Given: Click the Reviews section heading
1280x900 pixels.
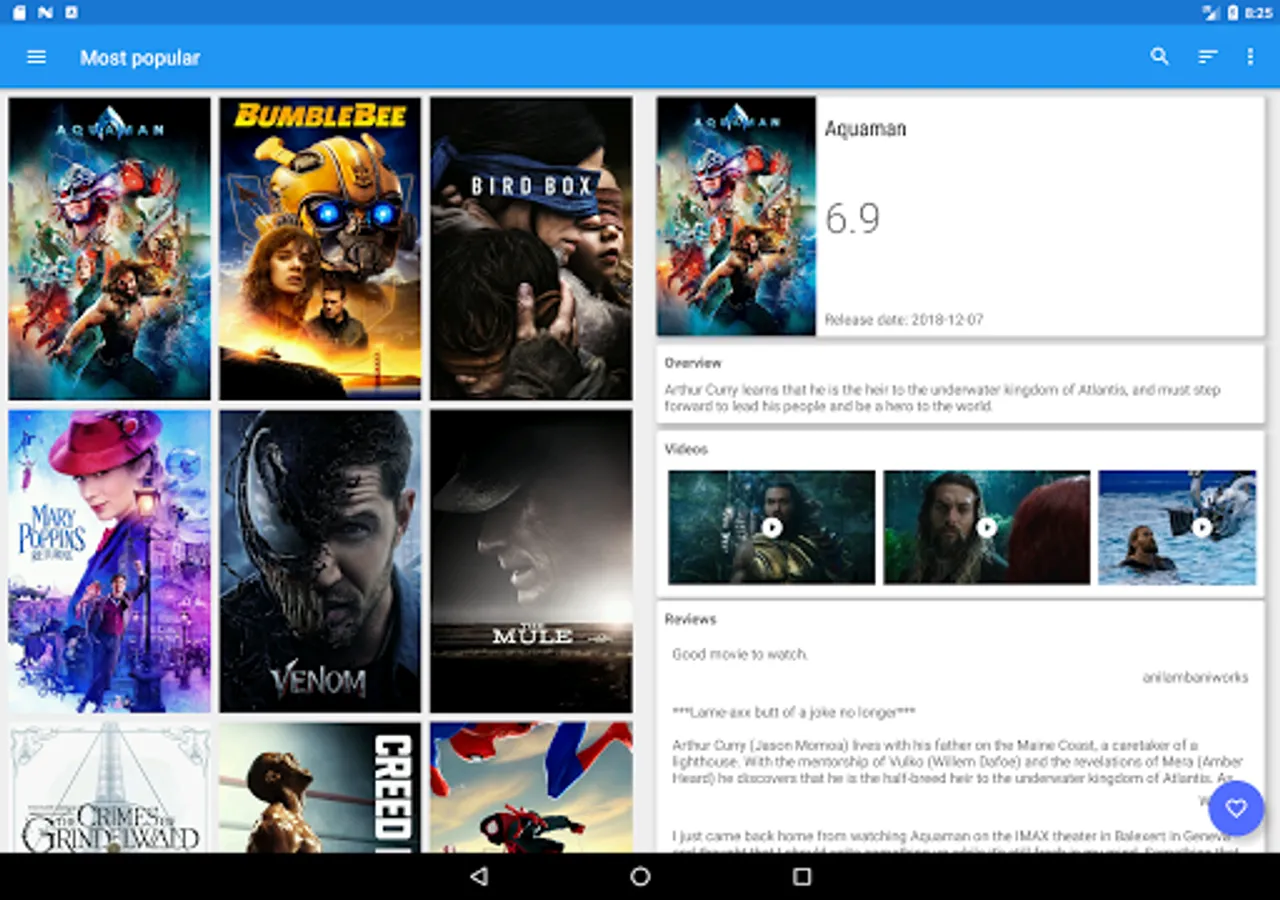Looking at the screenshot, I should (690, 619).
